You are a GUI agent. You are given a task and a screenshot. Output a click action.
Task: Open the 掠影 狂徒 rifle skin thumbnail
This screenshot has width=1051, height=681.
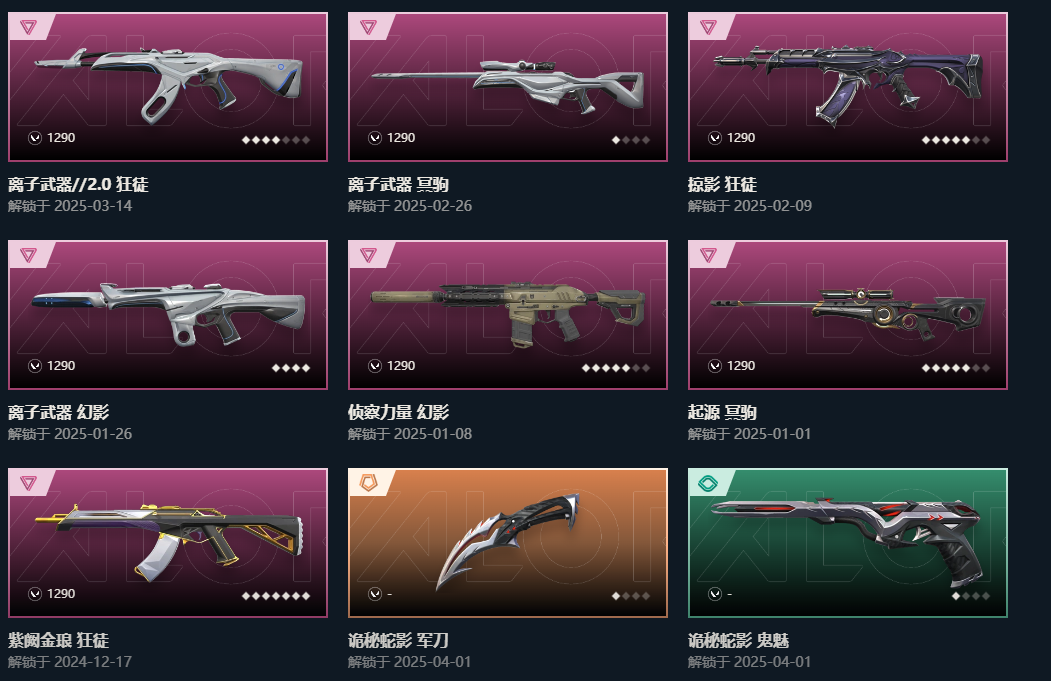click(848, 87)
